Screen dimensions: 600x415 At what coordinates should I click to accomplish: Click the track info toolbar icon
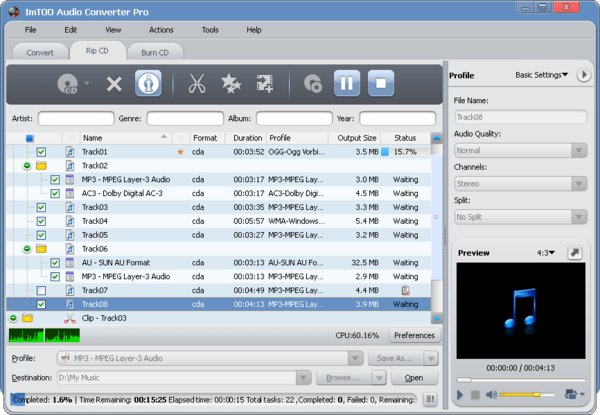148,83
